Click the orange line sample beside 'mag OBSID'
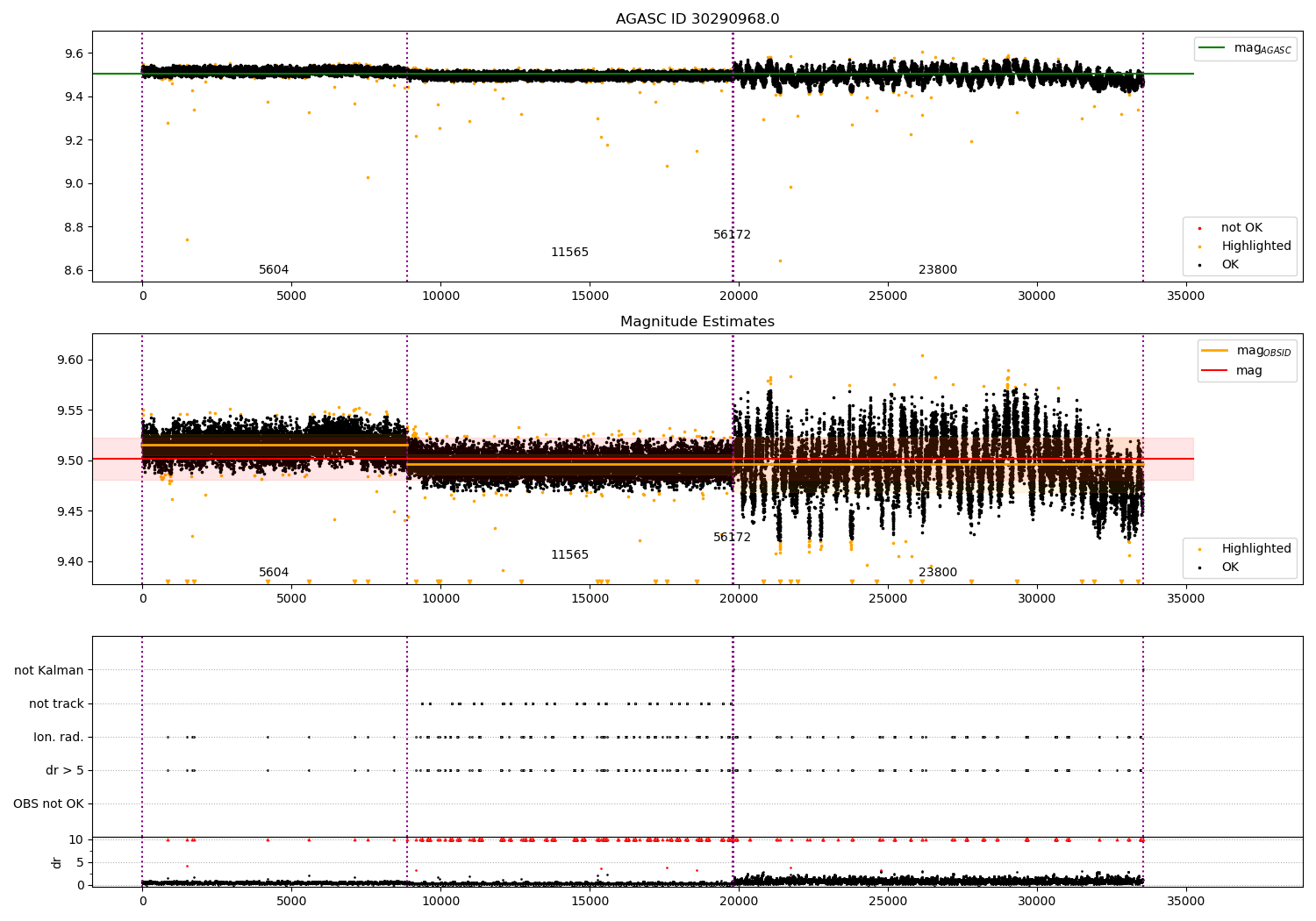1316x921 pixels. (x=1215, y=351)
